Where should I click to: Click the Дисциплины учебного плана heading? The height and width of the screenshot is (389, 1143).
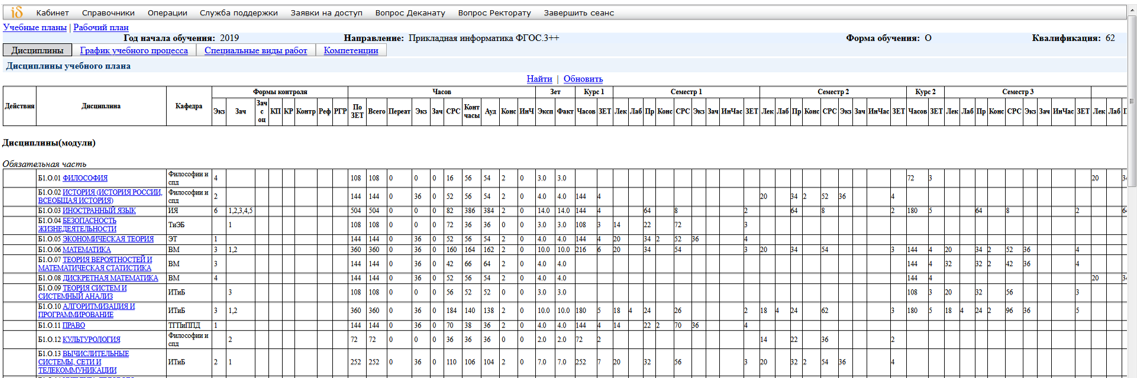(x=68, y=66)
